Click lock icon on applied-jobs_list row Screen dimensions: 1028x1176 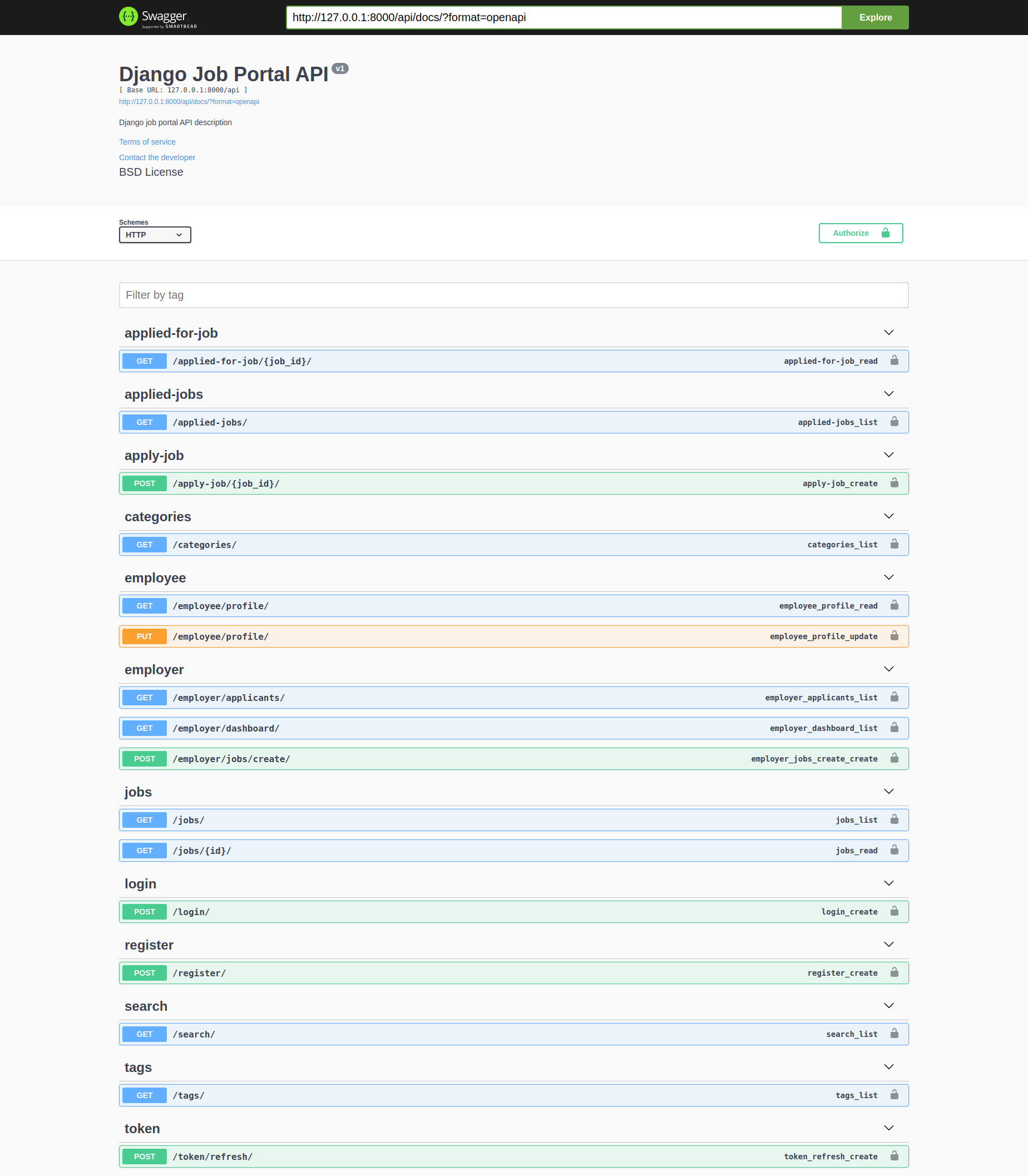[894, 422]
